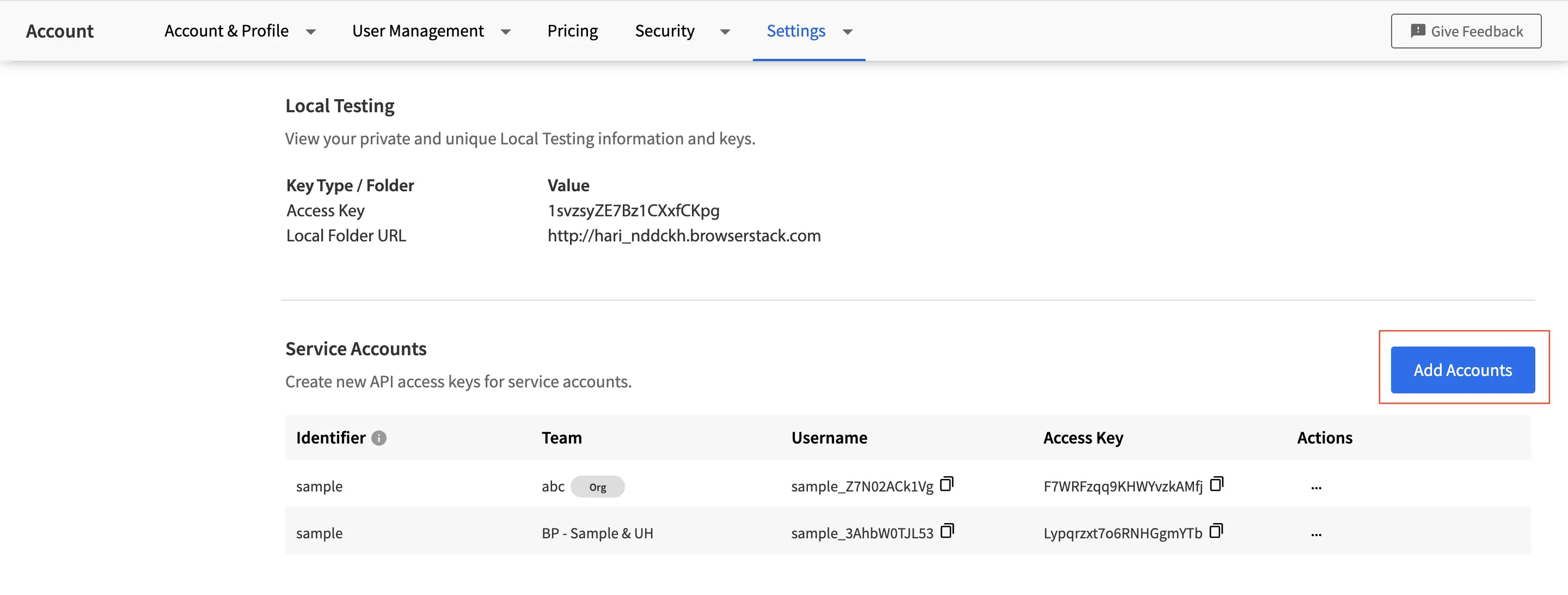Switch to the Pricing tab
The width and height of the screenshot is (1568, 595).
572,31
